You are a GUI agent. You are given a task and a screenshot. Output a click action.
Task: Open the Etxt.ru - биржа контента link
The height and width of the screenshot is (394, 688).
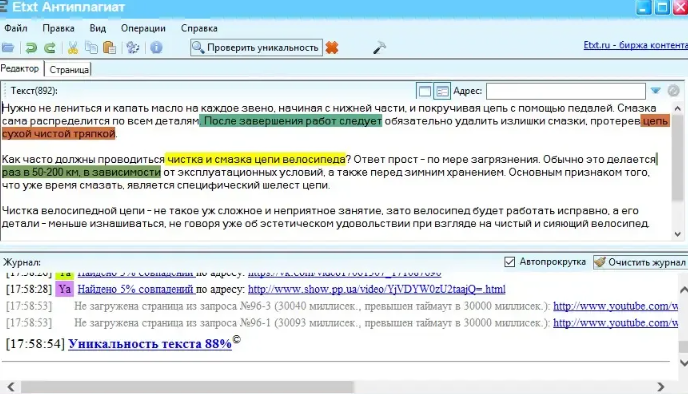635,45
